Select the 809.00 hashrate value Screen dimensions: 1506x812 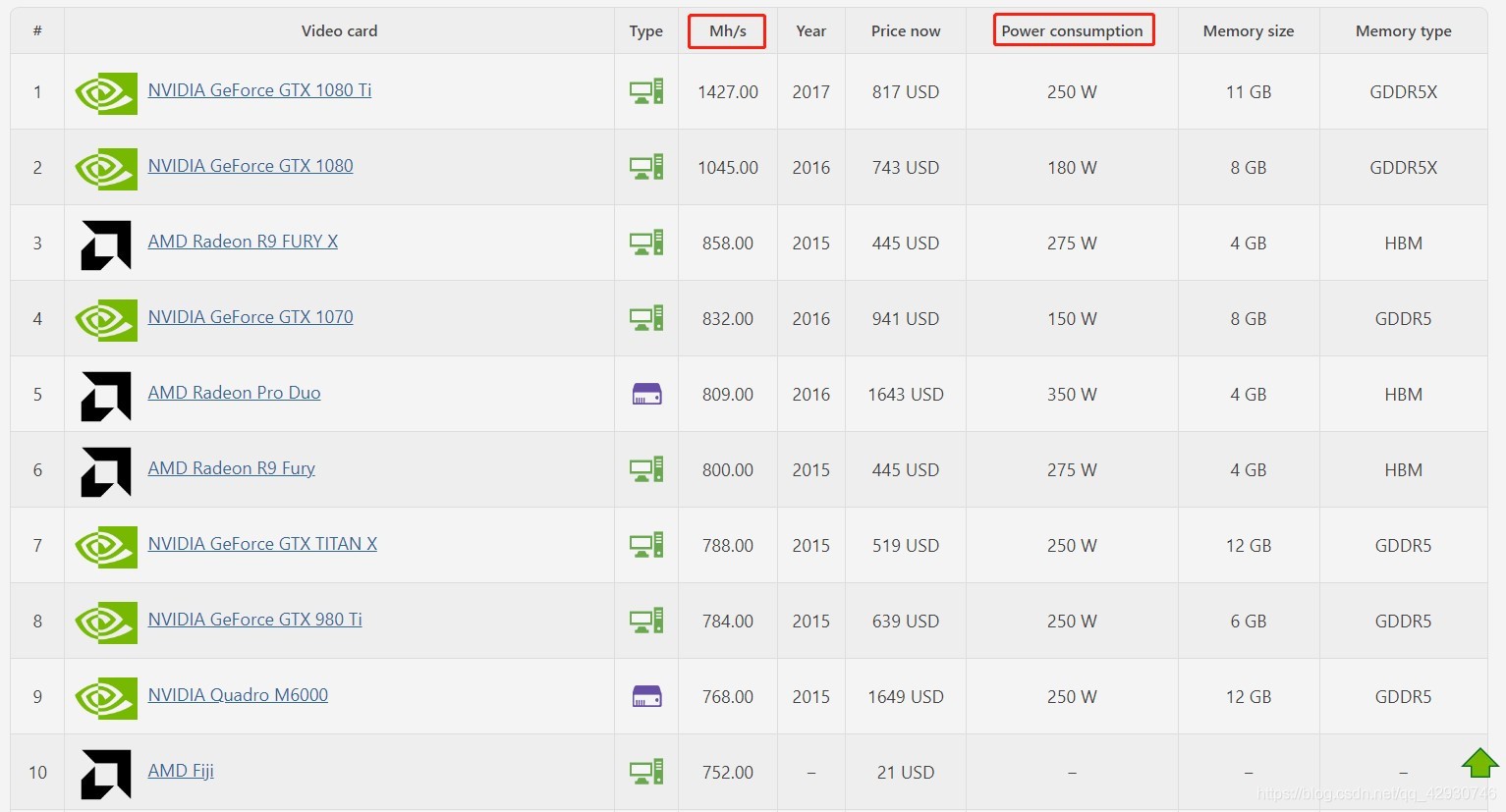728,395
